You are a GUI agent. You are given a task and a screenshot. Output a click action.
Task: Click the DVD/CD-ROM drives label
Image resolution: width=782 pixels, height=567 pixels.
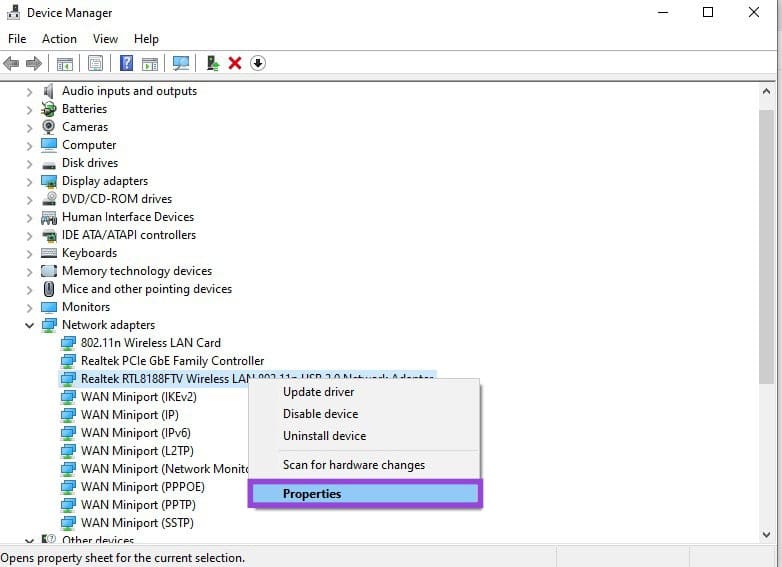point(117,199)
